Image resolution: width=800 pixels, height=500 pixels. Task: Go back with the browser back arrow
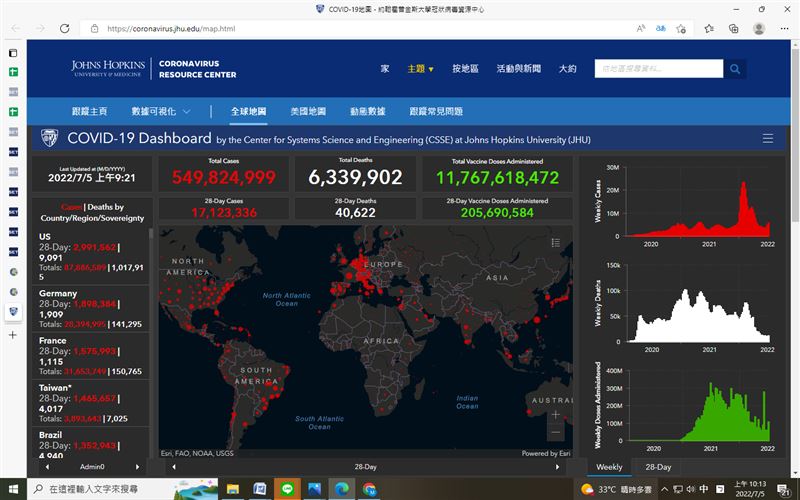[16, 29]
